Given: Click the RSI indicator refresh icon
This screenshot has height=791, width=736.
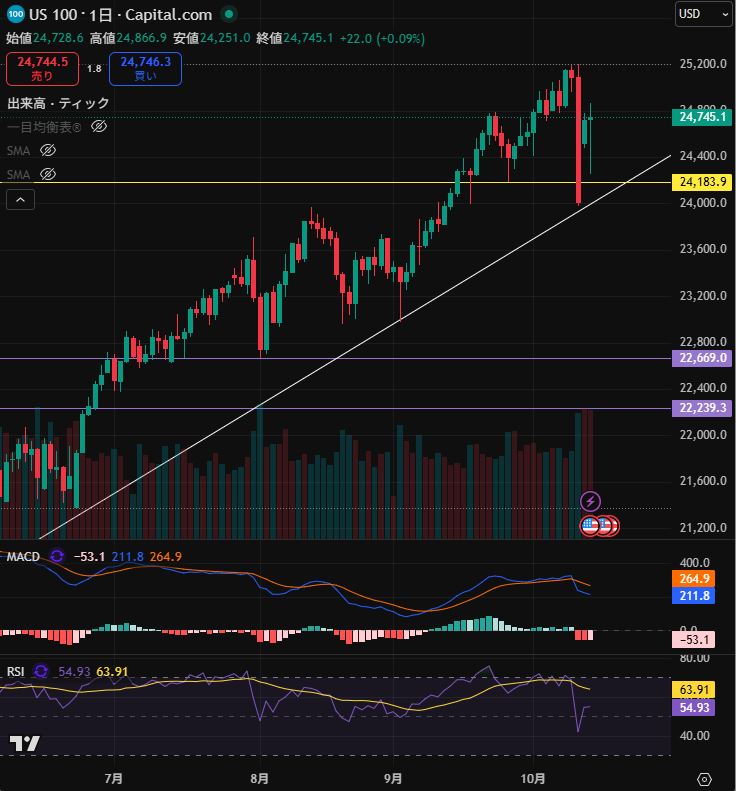Looking at the screenshot, I should (41, 672).
